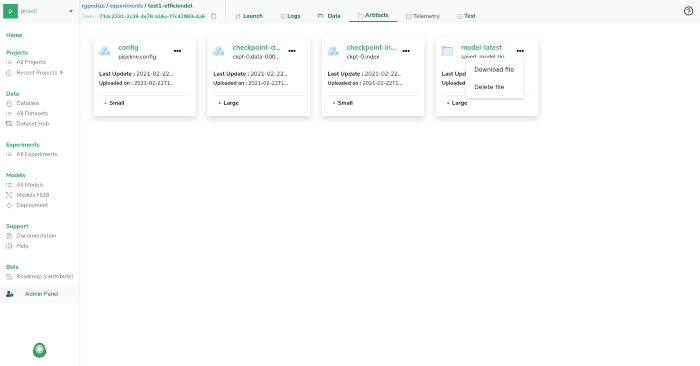Viewport: 700px width, 366px height.
Task: Switch to the Launch tab
Action: 249,16
